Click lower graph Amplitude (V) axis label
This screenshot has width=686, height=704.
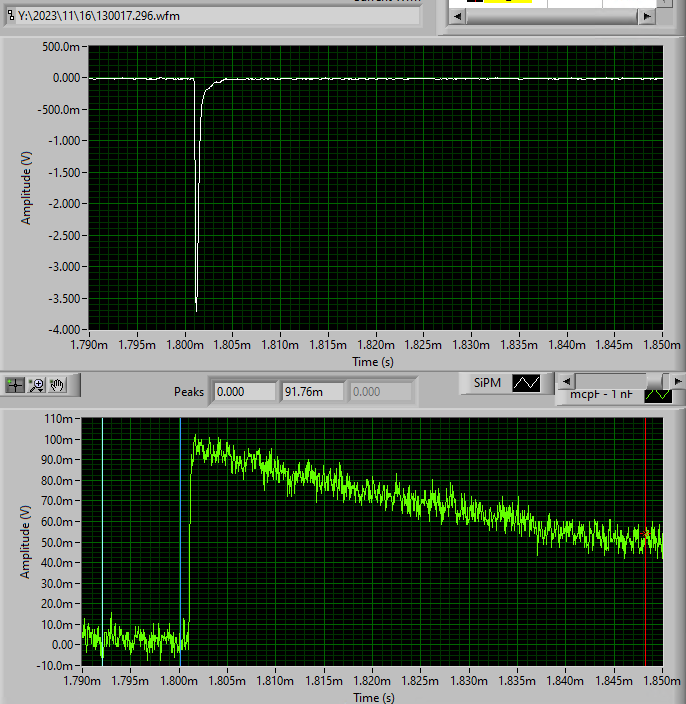click(25, 542)
